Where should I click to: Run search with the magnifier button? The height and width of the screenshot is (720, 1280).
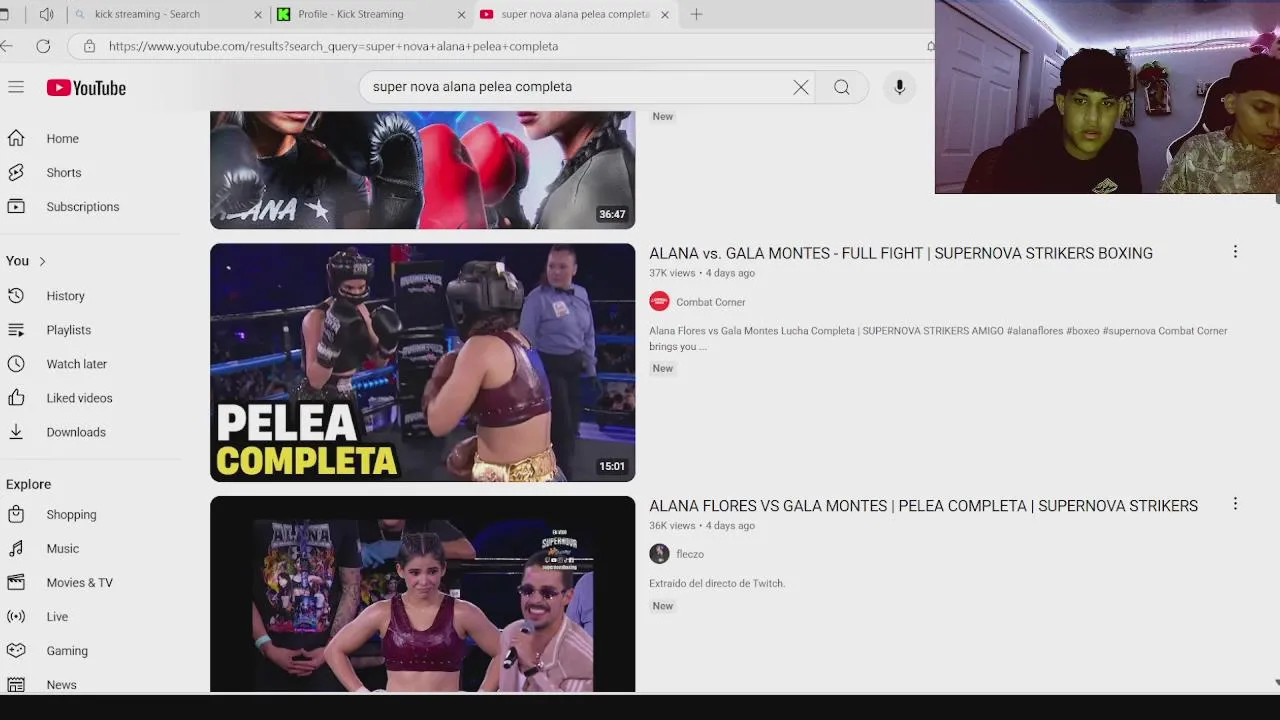coord(842,87)
